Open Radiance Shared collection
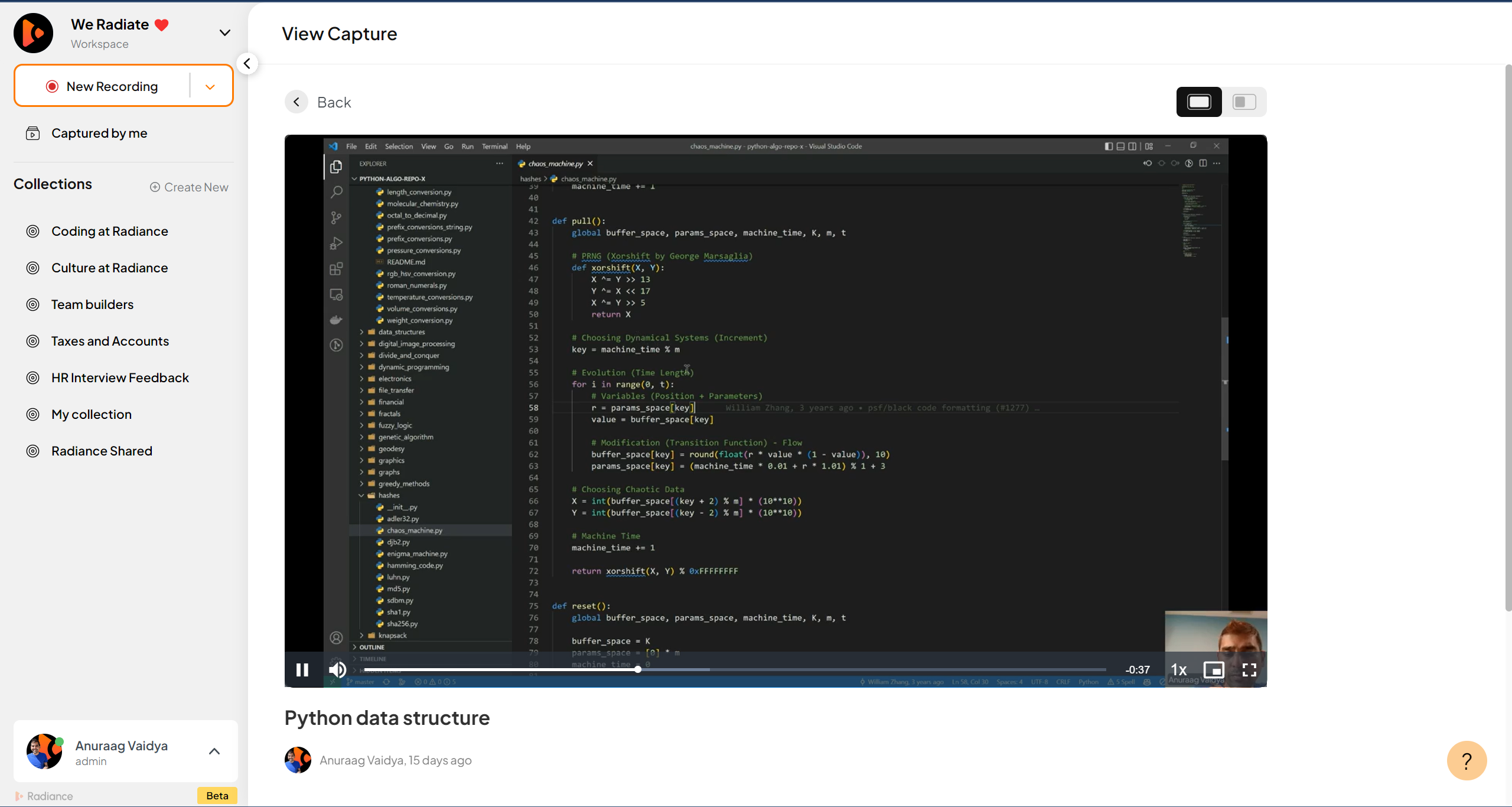 pyautogui.click(x=102, y=451)
